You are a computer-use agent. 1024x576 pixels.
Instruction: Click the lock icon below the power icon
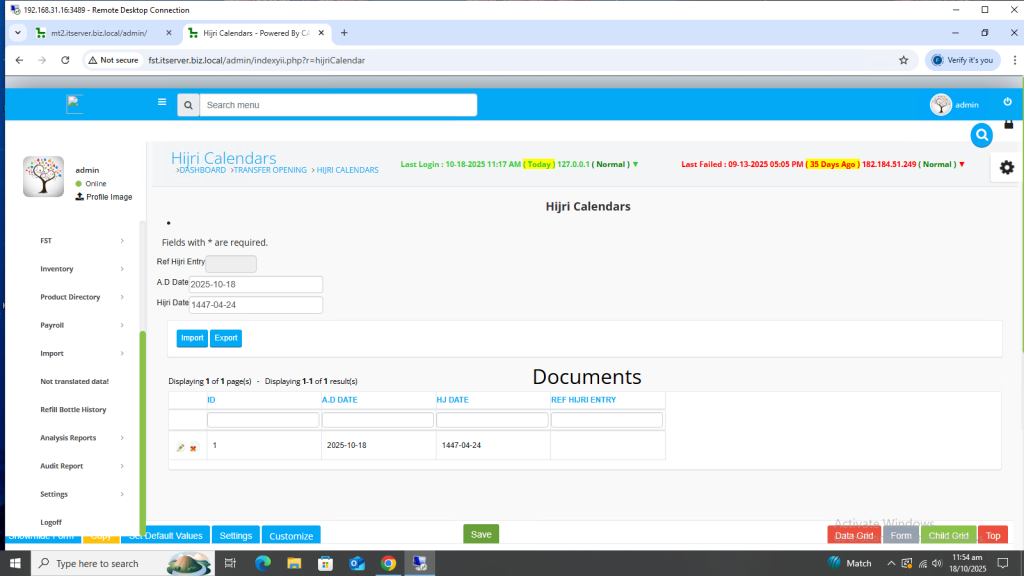pyautogui.click(x=1008, y=122)
